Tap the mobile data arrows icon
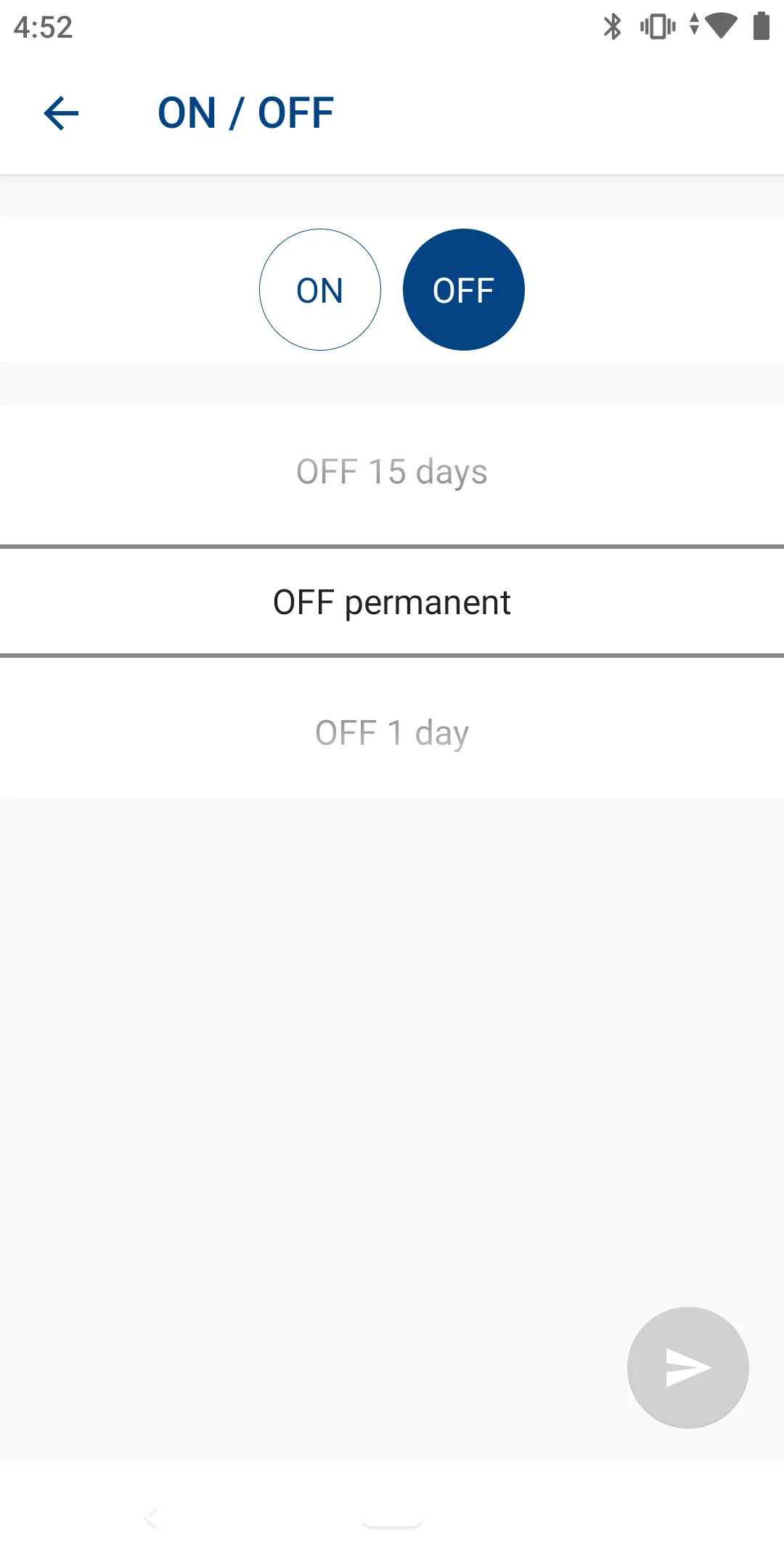Screen dimensions: 784x1568 point(695,24)
